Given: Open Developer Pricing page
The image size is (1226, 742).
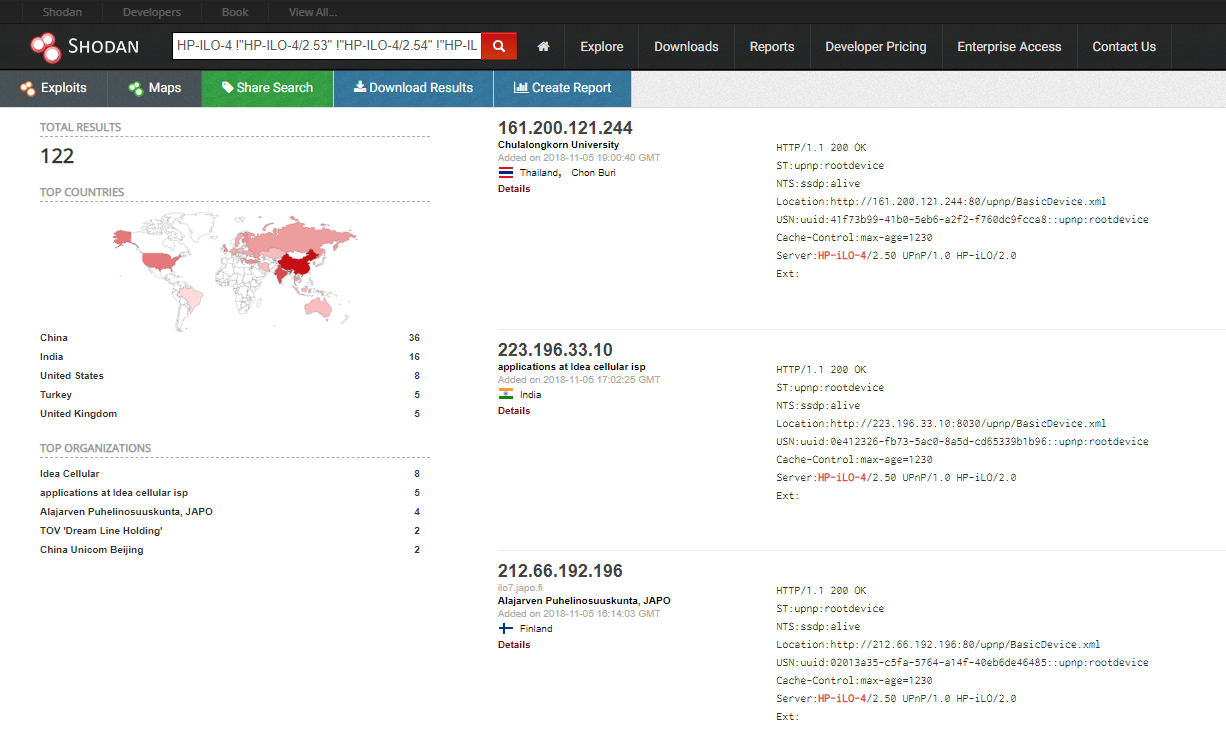Looking at the screenshot, I should tap(876, 46).
